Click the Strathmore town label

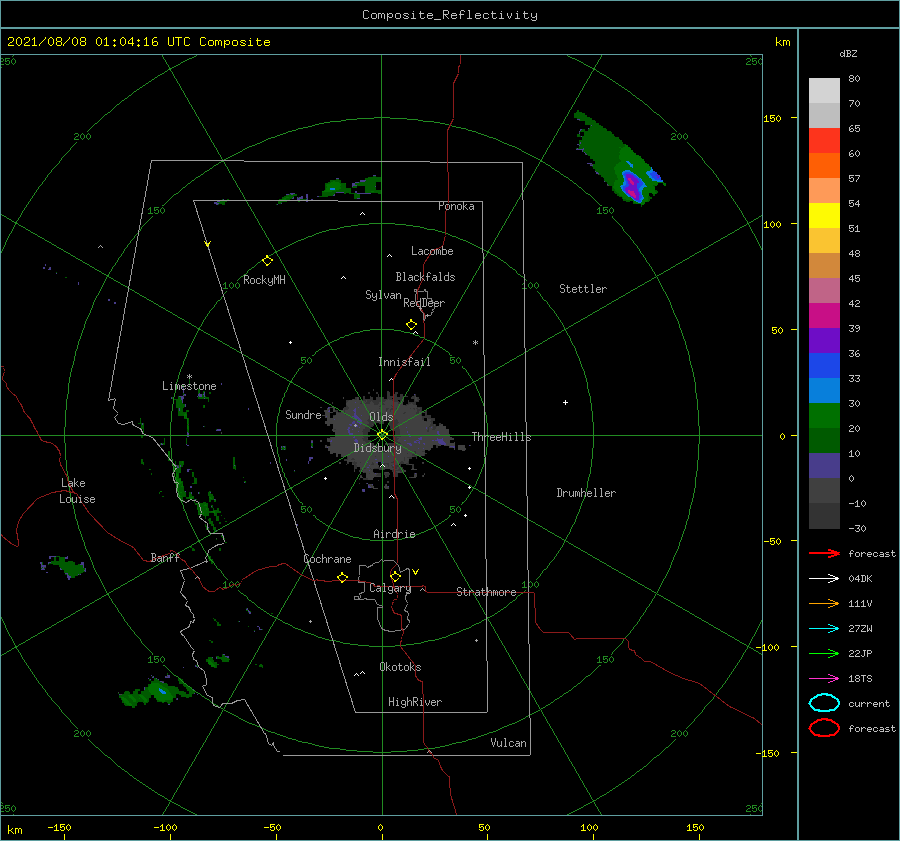(486, 592)
